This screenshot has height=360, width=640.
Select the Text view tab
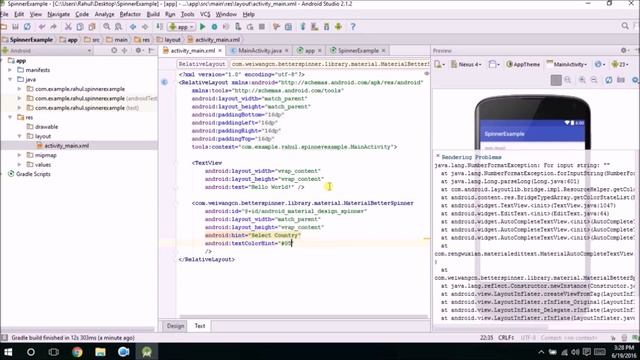click(200, 326)
